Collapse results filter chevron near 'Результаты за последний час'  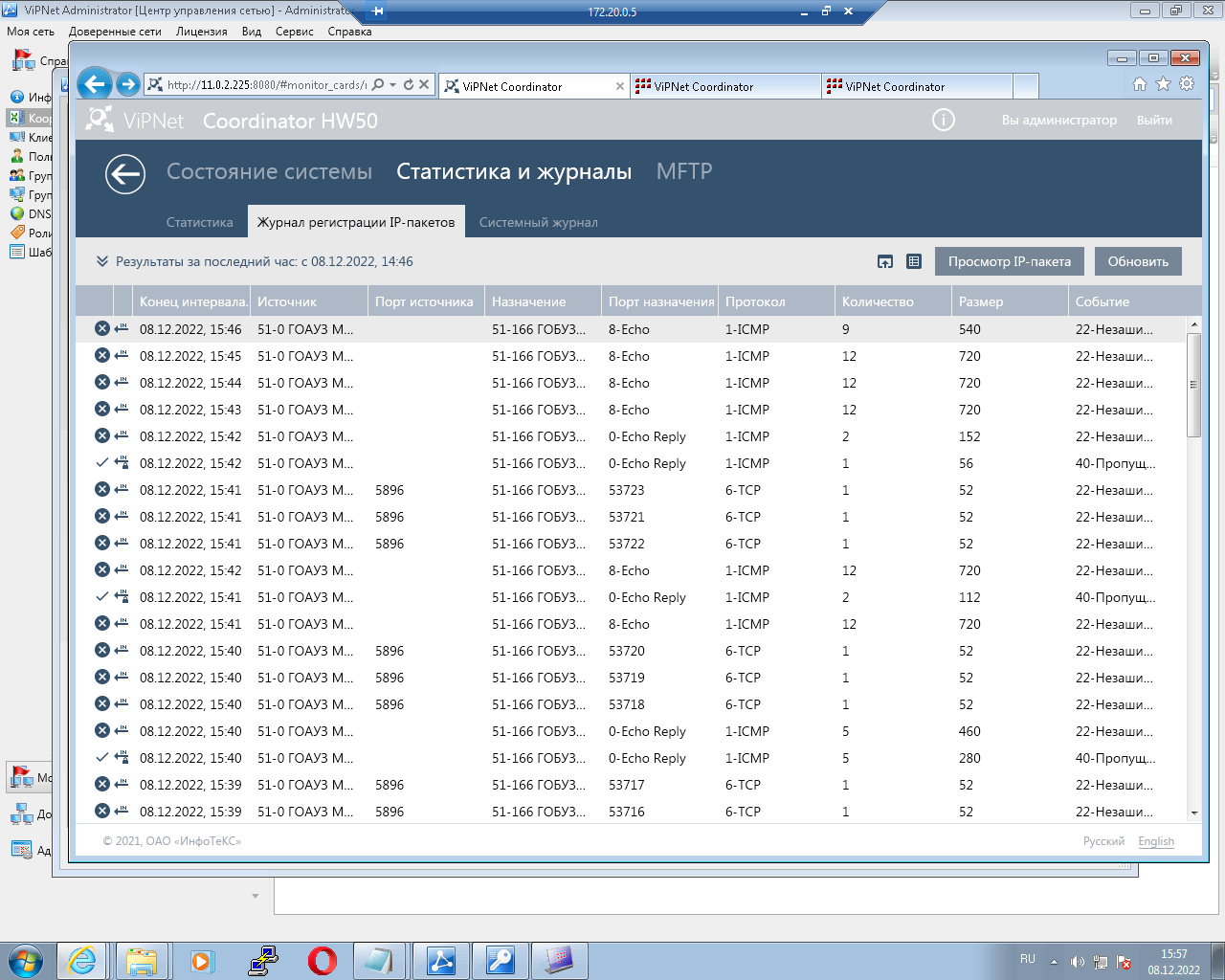tap(102, 261)
